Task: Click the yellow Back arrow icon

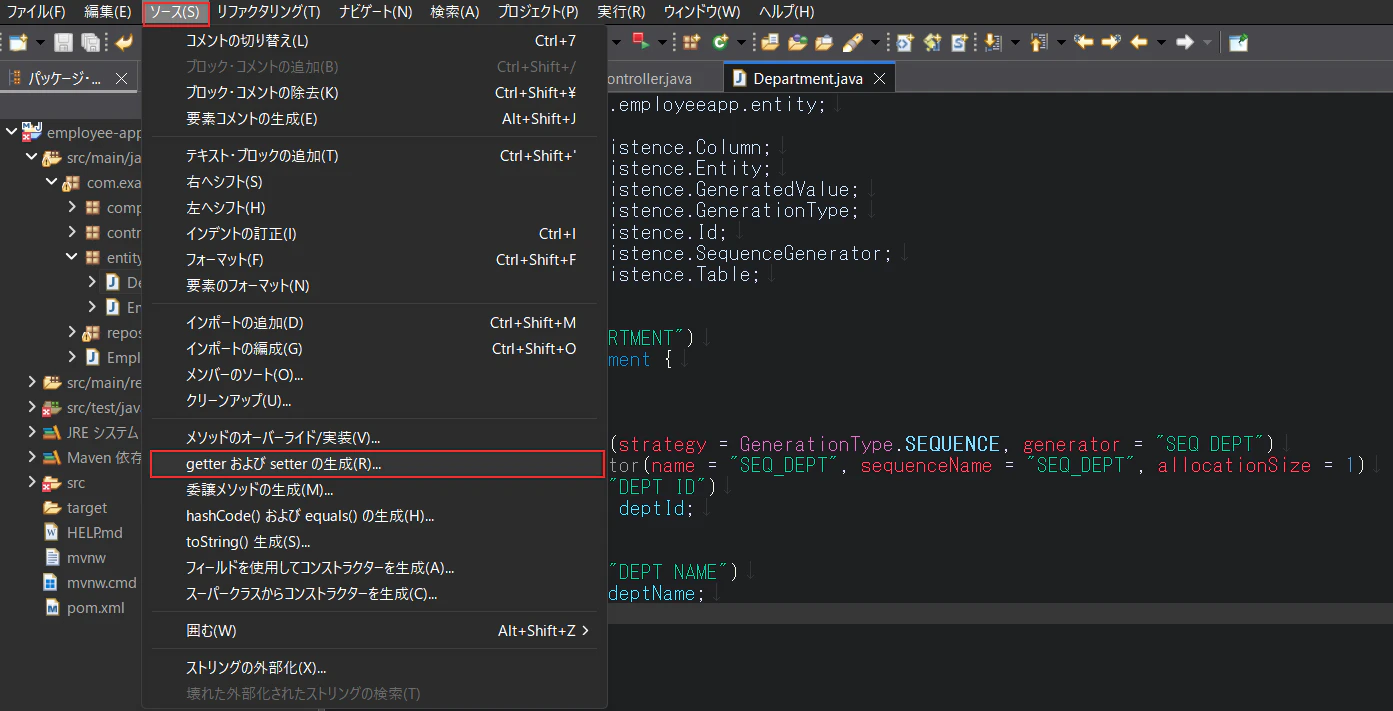Action: (1139, 42)
